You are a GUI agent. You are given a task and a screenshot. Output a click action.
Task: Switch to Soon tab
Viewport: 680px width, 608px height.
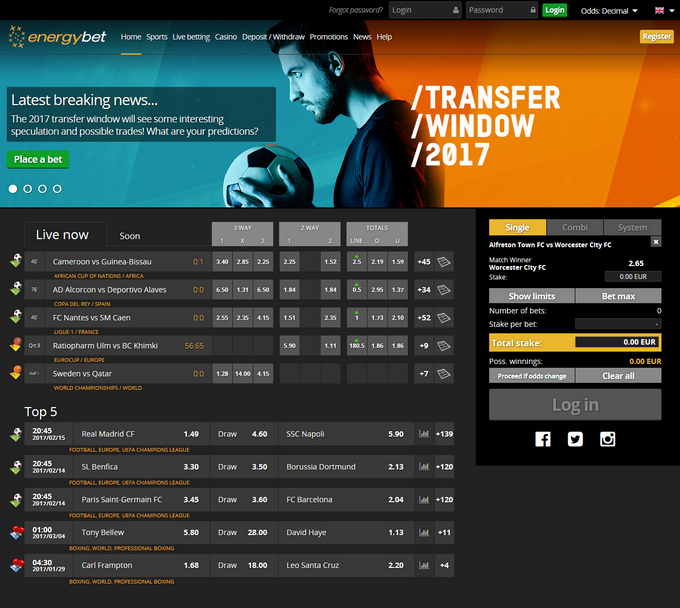coord(130,236)
